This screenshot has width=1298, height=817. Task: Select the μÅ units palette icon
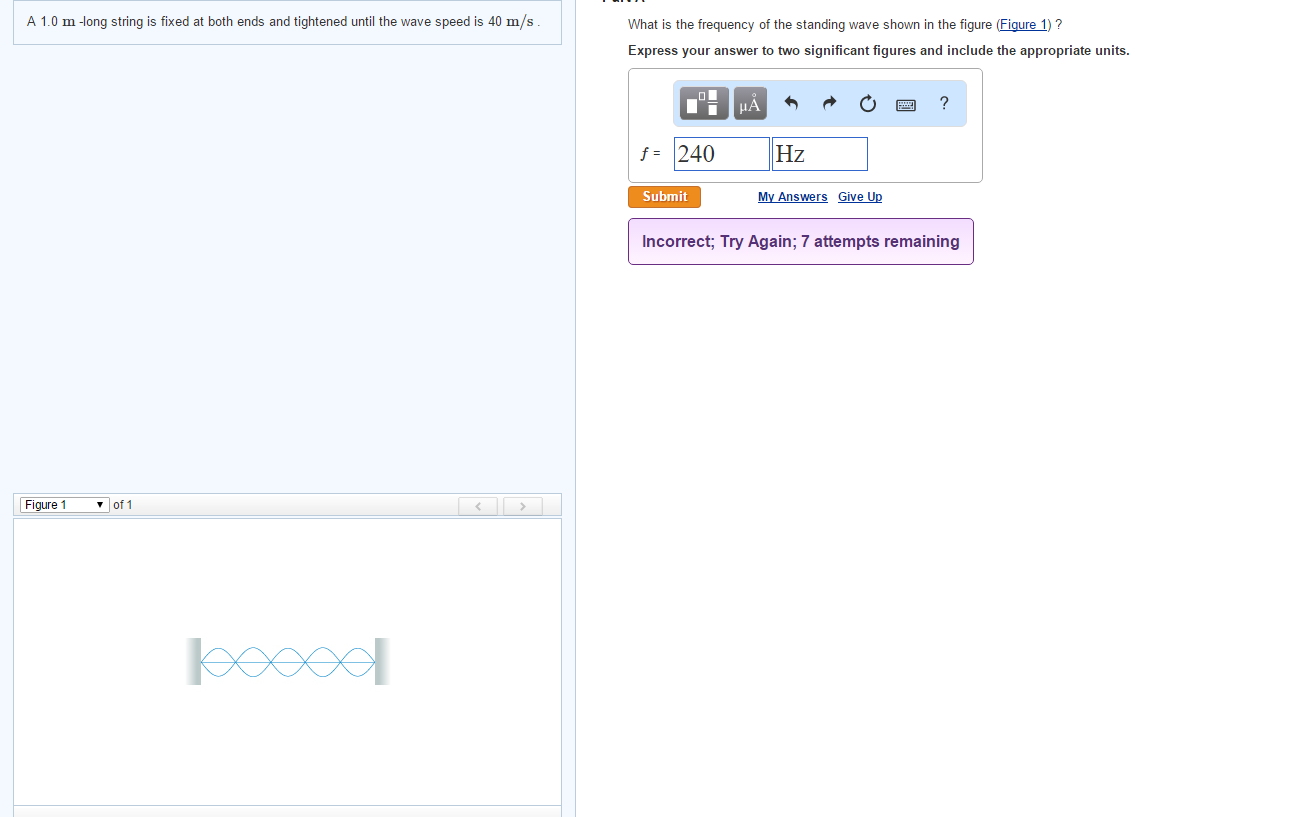[x=749, y=103]
